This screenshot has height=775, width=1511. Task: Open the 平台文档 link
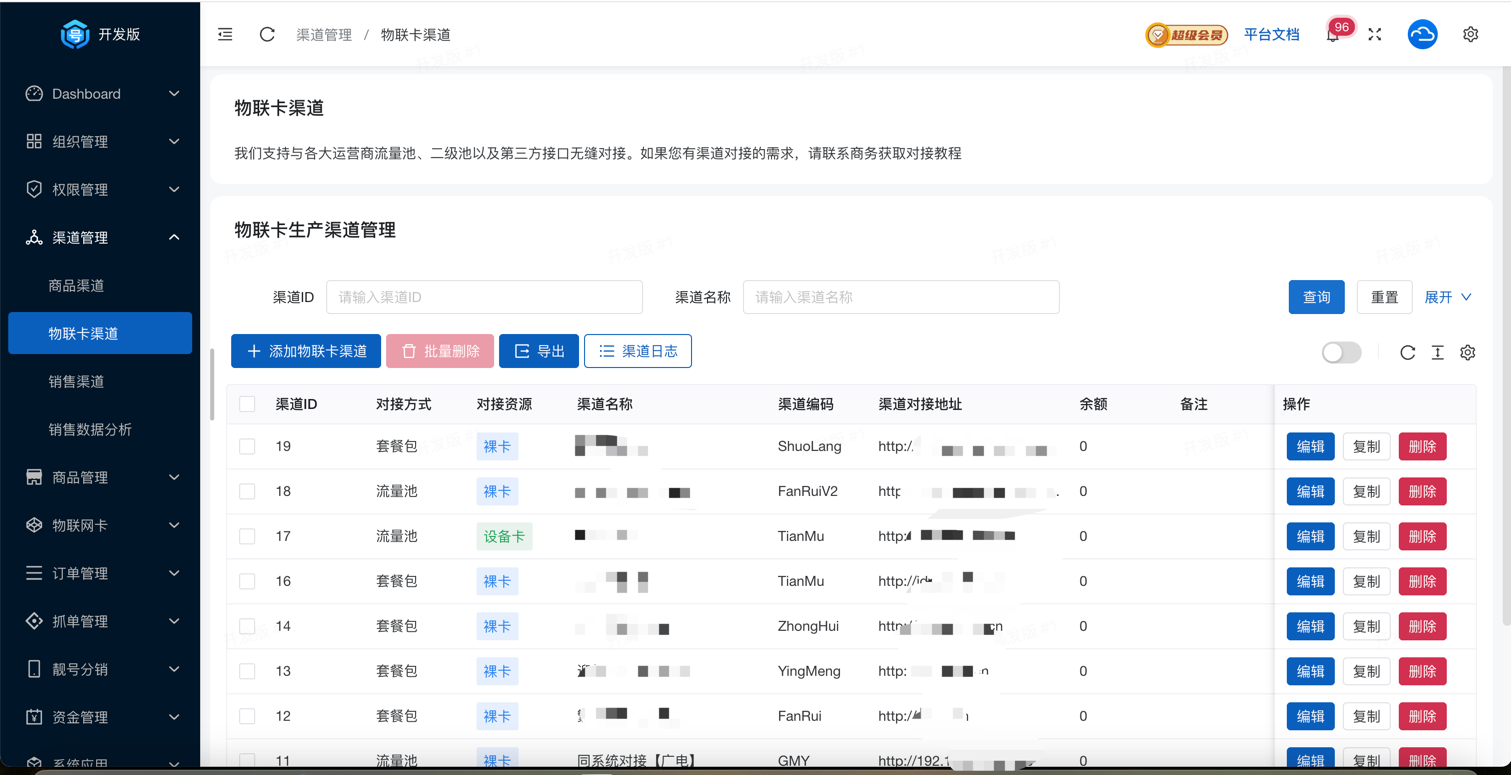click(1271, 34)
